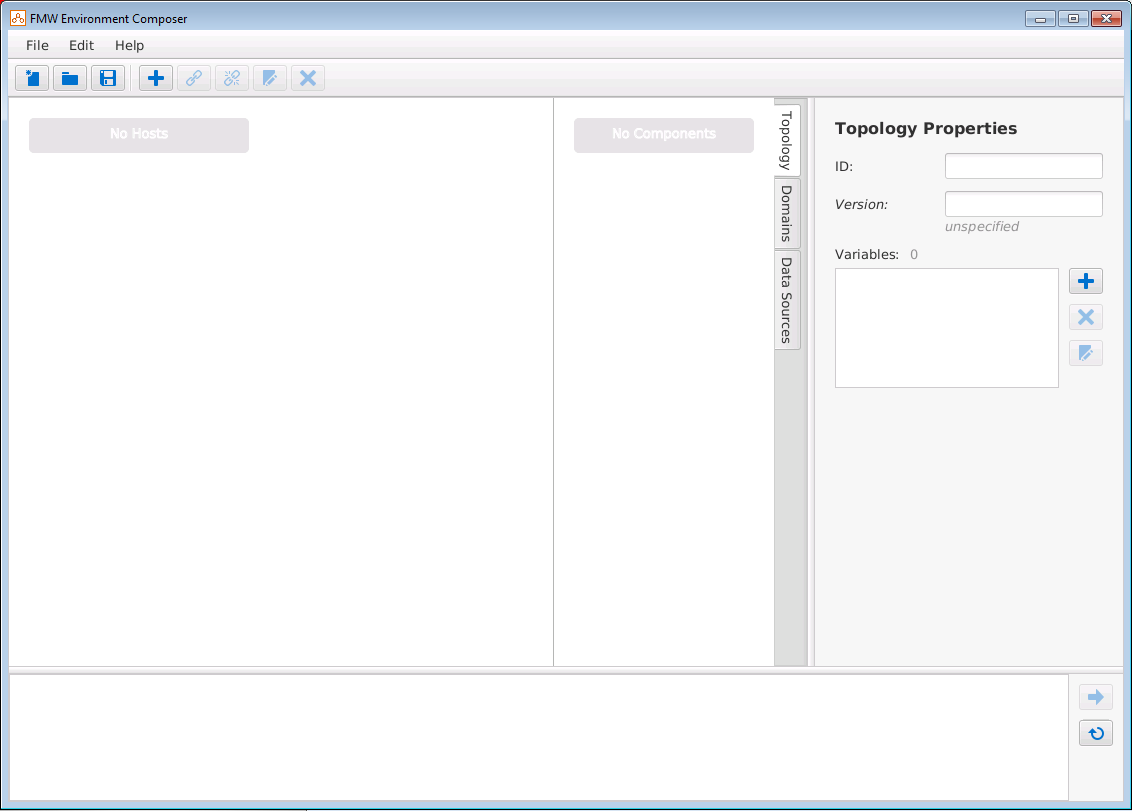The height and width of the screenshot is (811, 1132).
Task: Edit the variable using the pencil button
Action: [x=1086, y=353]
